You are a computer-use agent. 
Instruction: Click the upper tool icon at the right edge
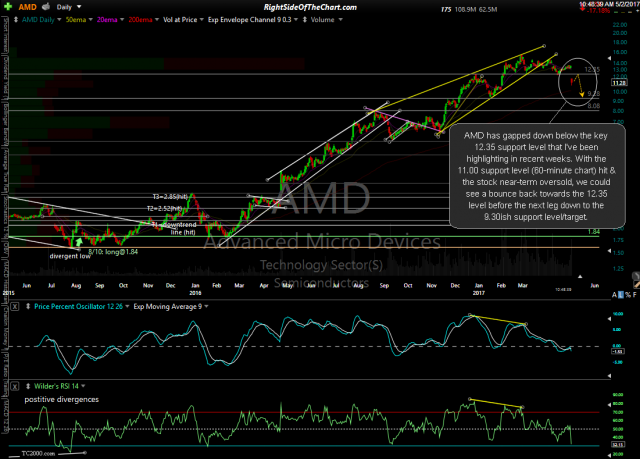pos(636,276)
